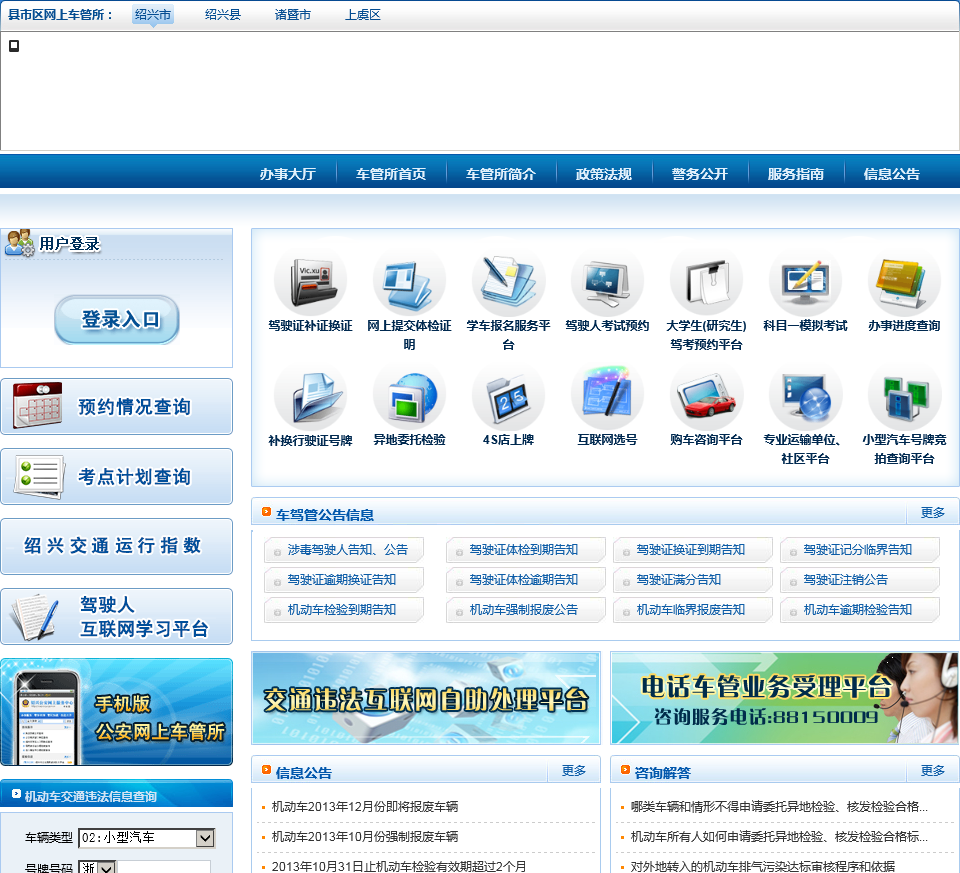Open the 网上提交体检证明 icon
Image resolution: width=960 pixels, height=873 pixels.
[x=409, y=282]
